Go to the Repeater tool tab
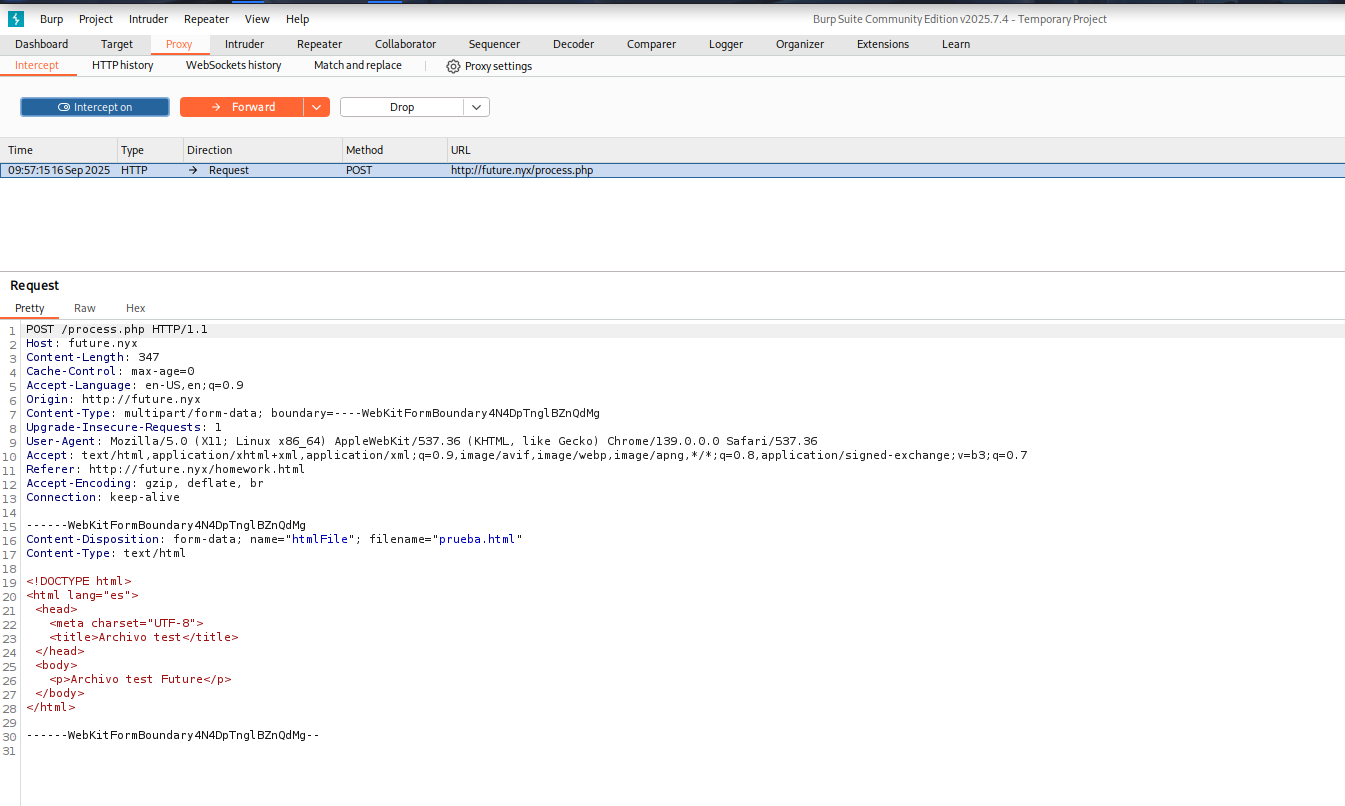This screenshot has height=806, width=1345. click(x=319, y=44)
